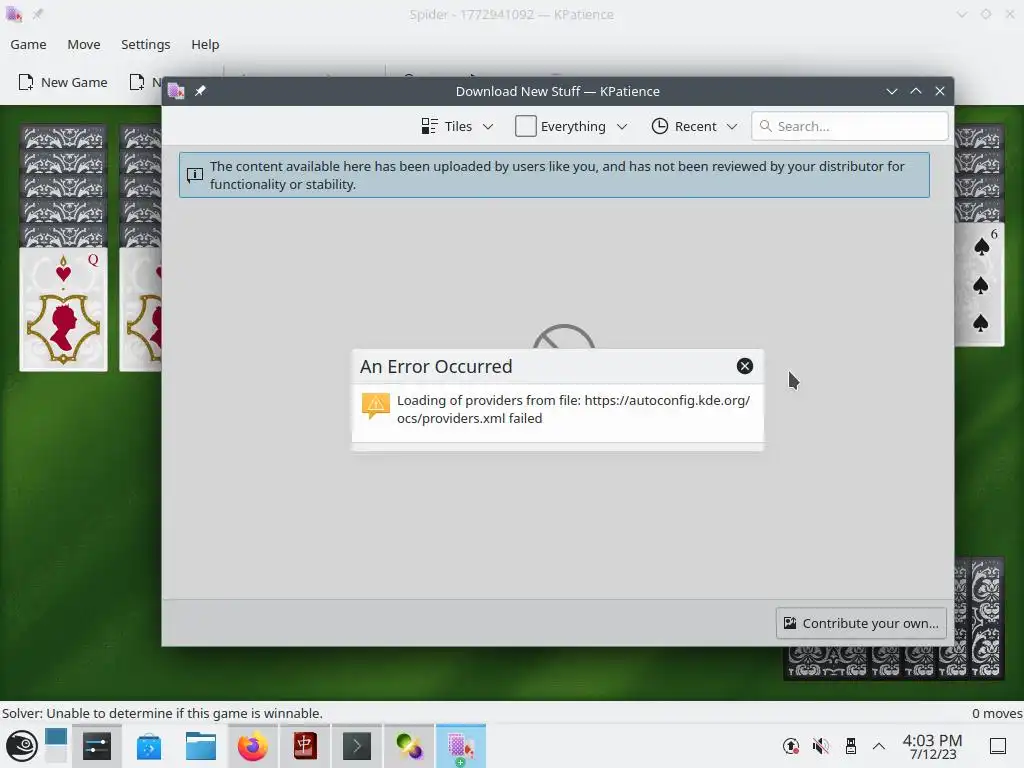Screen dimensions: 1024x768
Task: Open the Dolphin file manager from taskbar
Action: coord(200,746)
